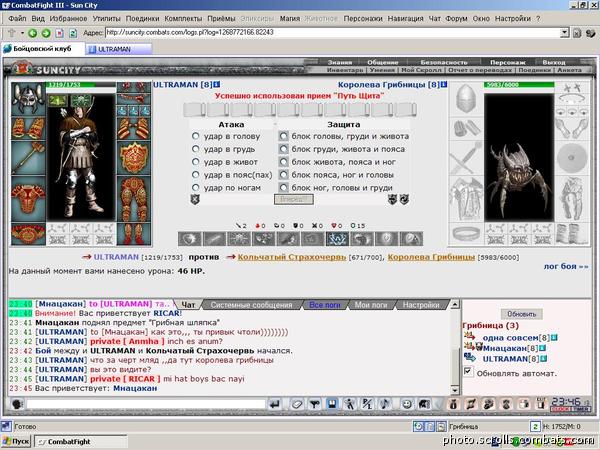The image size is (600, 450).
Task: Click the address URL field
Action: (x=333, y=33)
